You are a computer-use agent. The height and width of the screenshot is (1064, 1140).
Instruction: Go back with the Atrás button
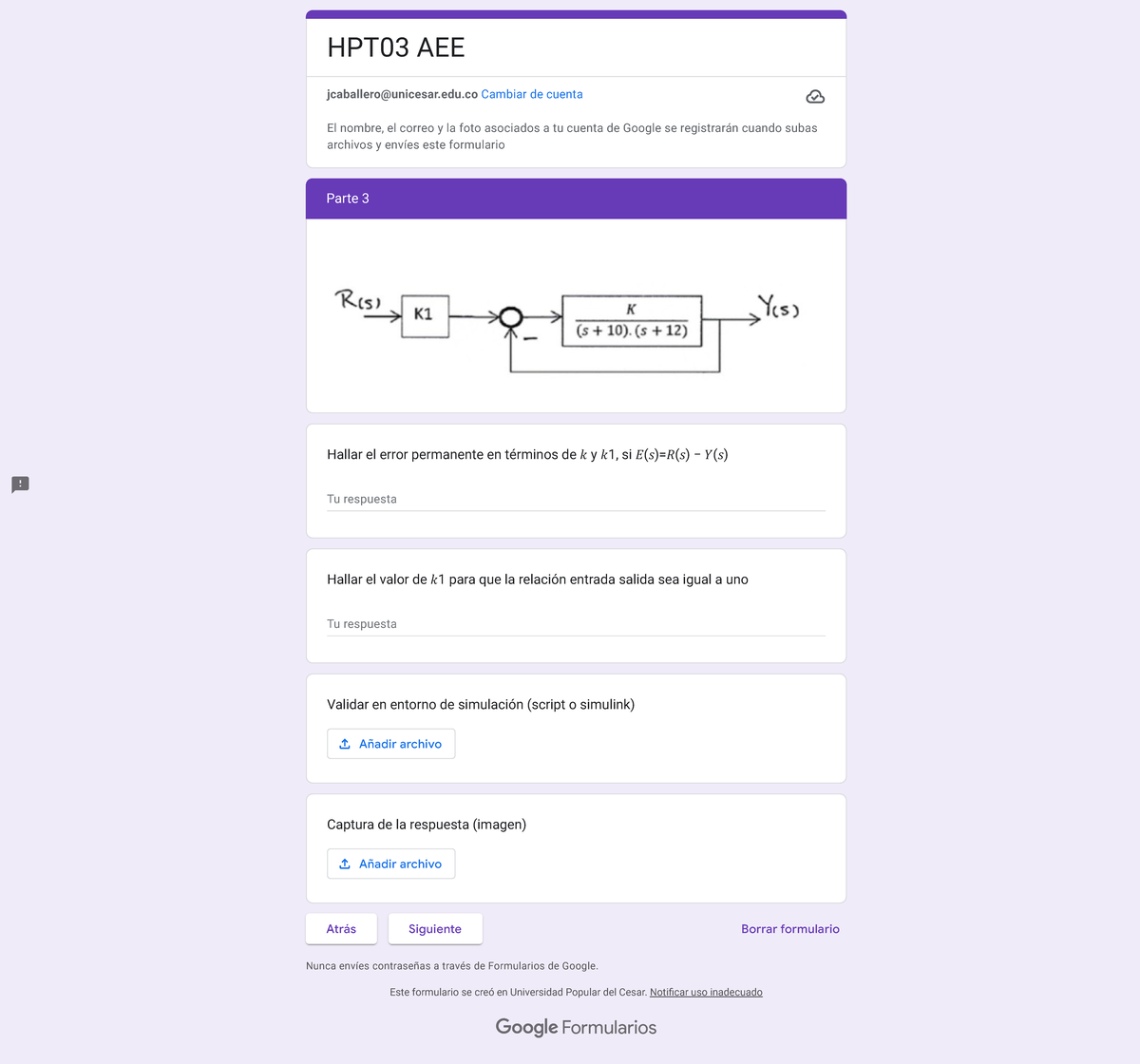click(x=341, y=929)
